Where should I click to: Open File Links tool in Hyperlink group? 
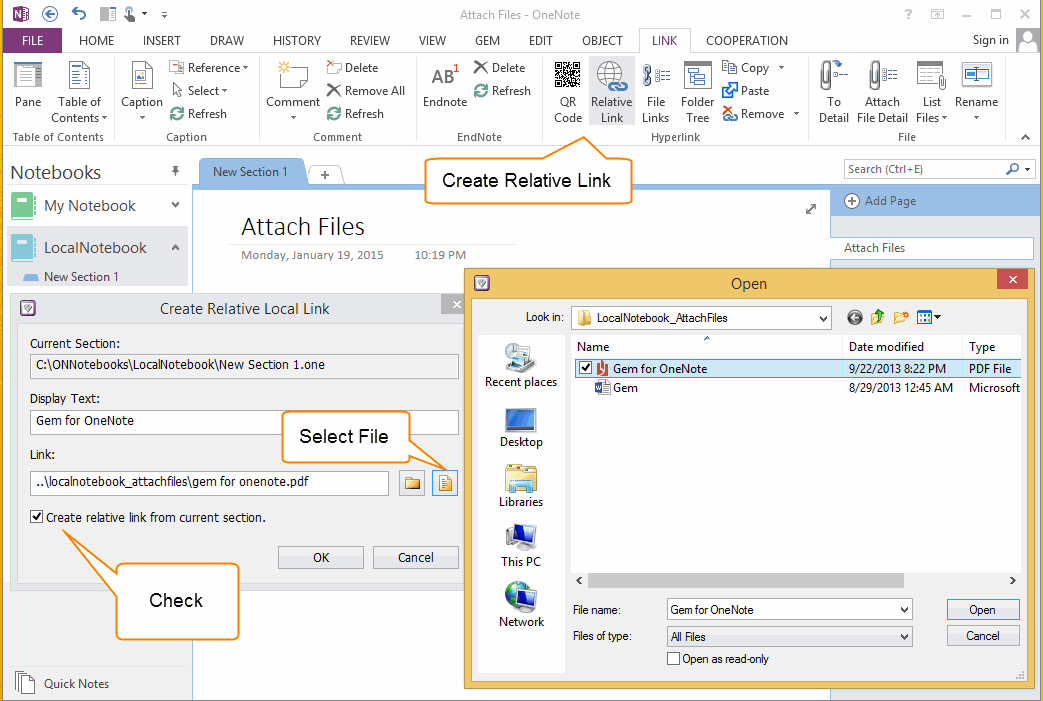[655, 92]
